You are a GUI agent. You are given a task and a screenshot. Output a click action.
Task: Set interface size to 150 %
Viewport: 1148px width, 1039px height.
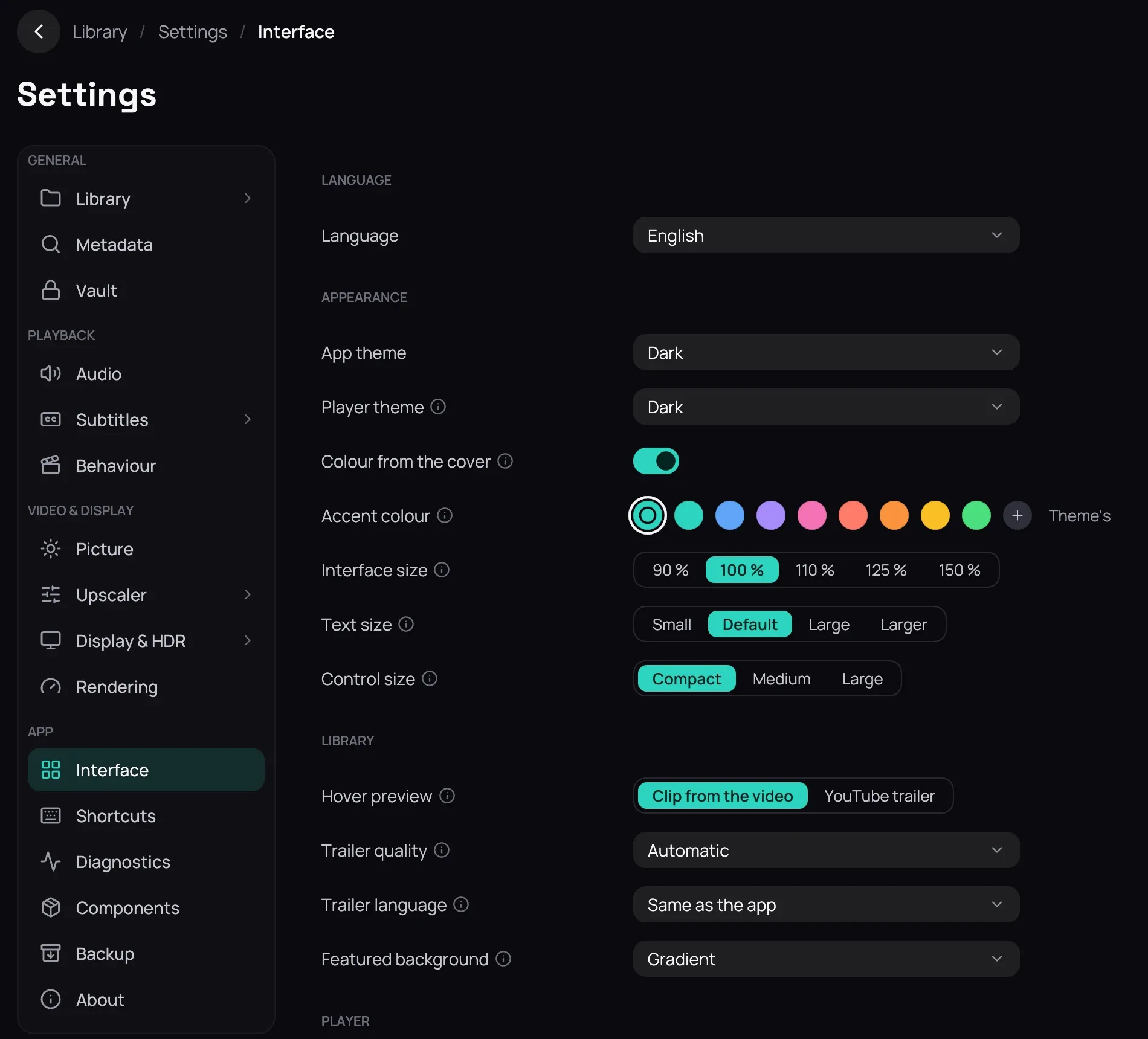point(959,570)
